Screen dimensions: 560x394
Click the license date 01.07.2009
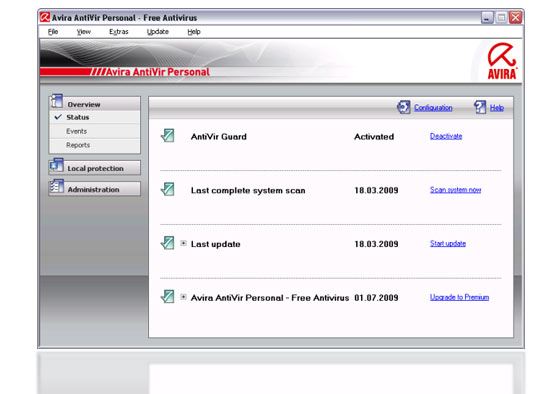(x=376, y=298)
